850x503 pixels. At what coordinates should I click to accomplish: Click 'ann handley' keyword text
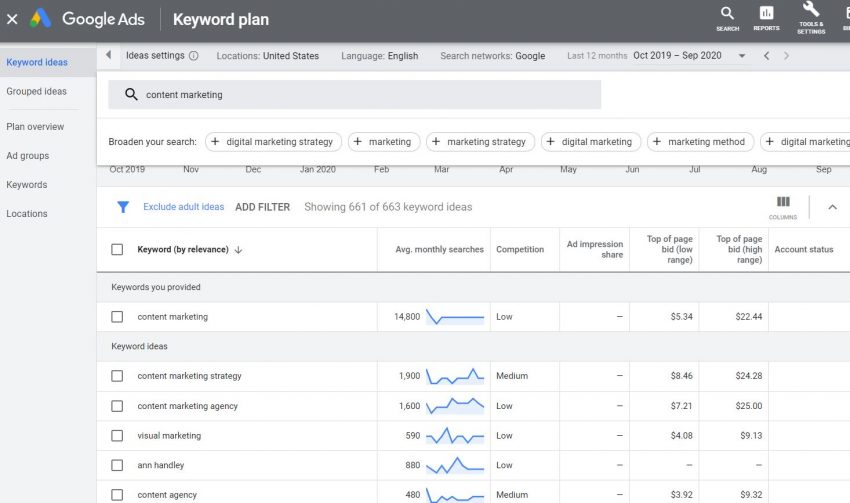(x=160, y=465)
